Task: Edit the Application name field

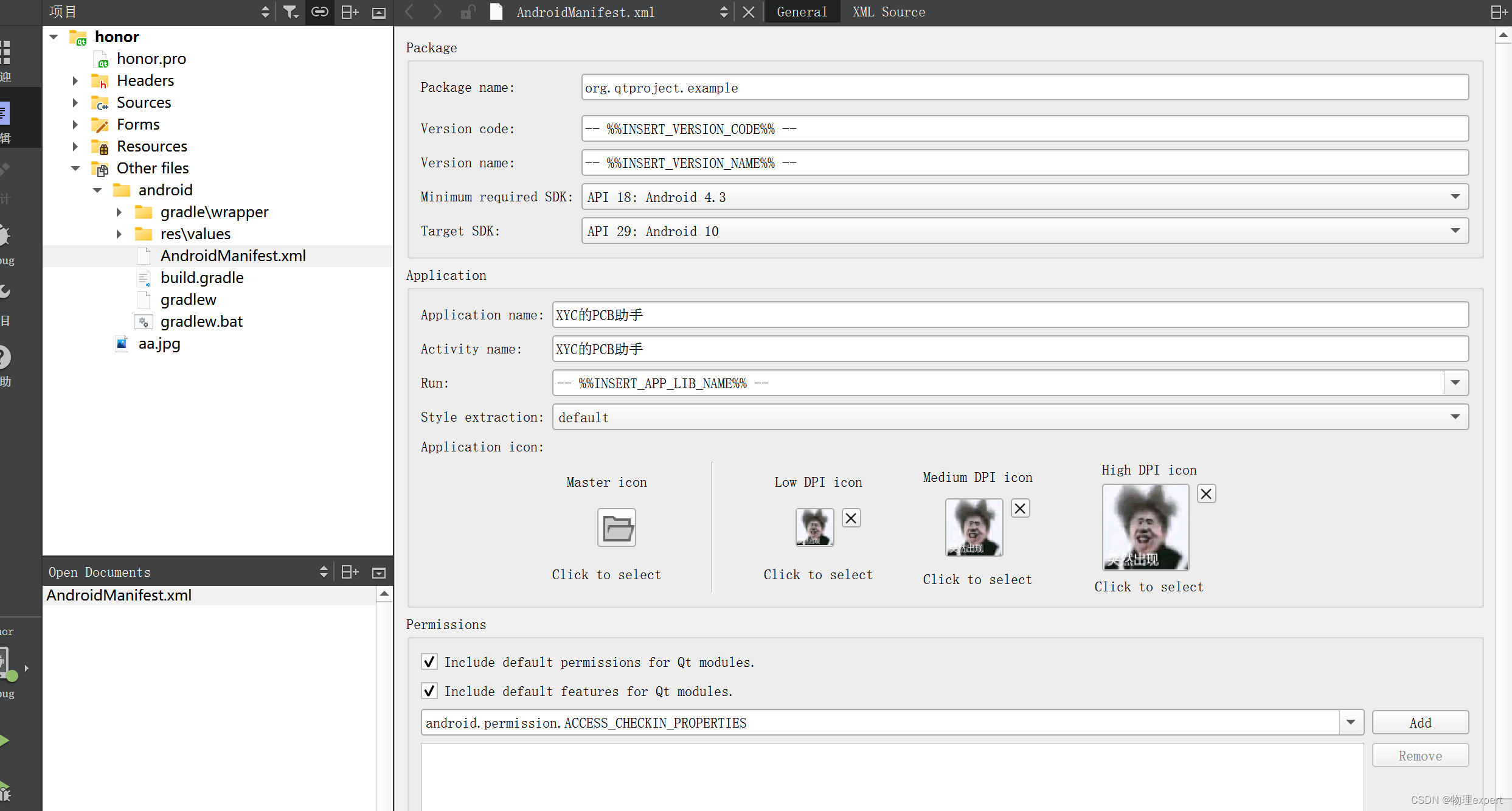Action: pyautogui.click(x=1010, y=315)
